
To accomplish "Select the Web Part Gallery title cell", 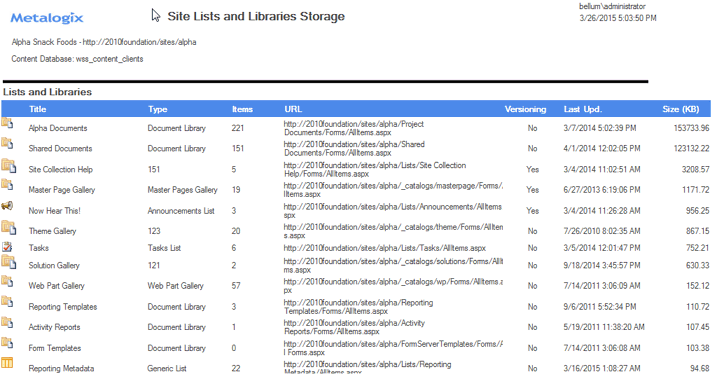I will [57, 286].
